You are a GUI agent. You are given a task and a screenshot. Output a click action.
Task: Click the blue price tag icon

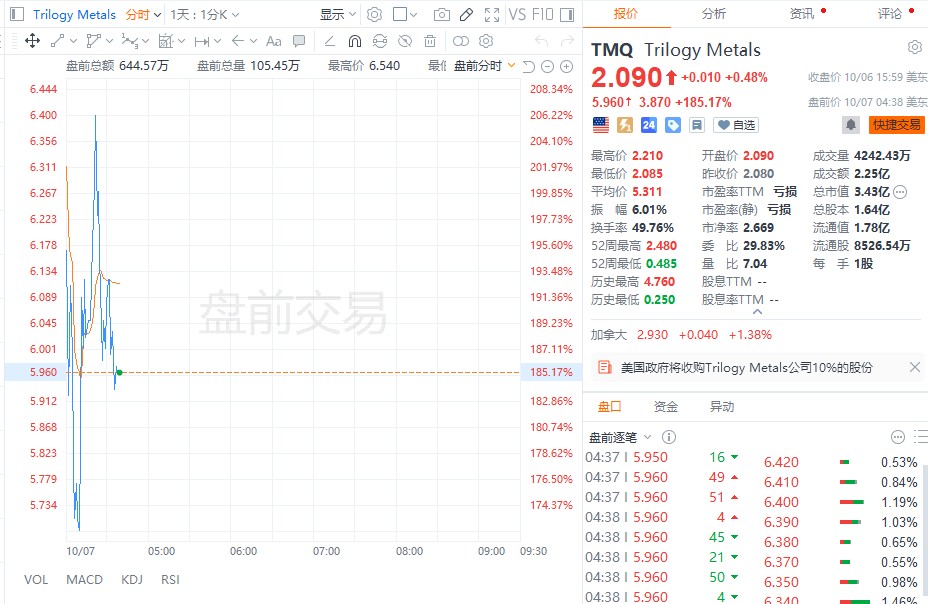tap(673, 125)
